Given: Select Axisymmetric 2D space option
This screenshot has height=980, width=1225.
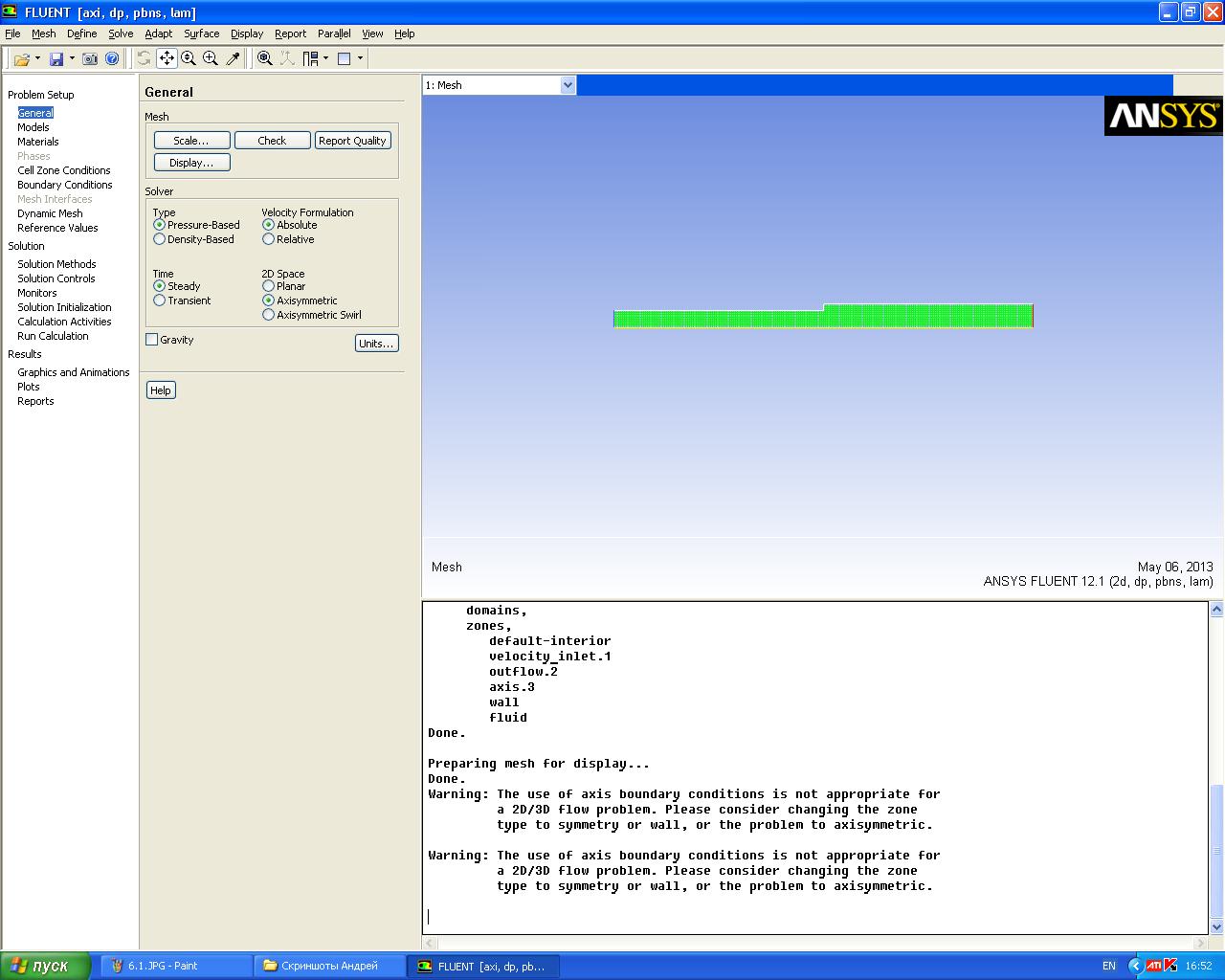Looking at the screenshot, I should click(300, 301).
